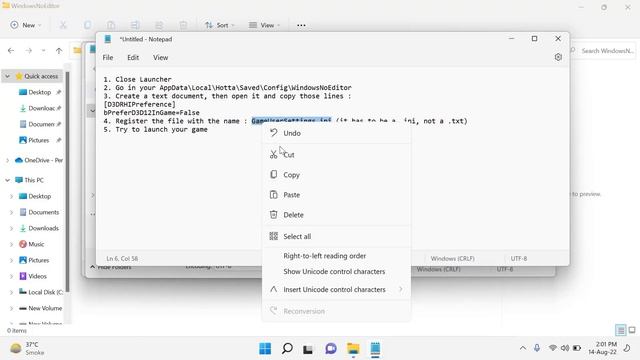Choose Paste from the context menu
The height and width of the screenshot is (360, 640).
tap(336, 195)
